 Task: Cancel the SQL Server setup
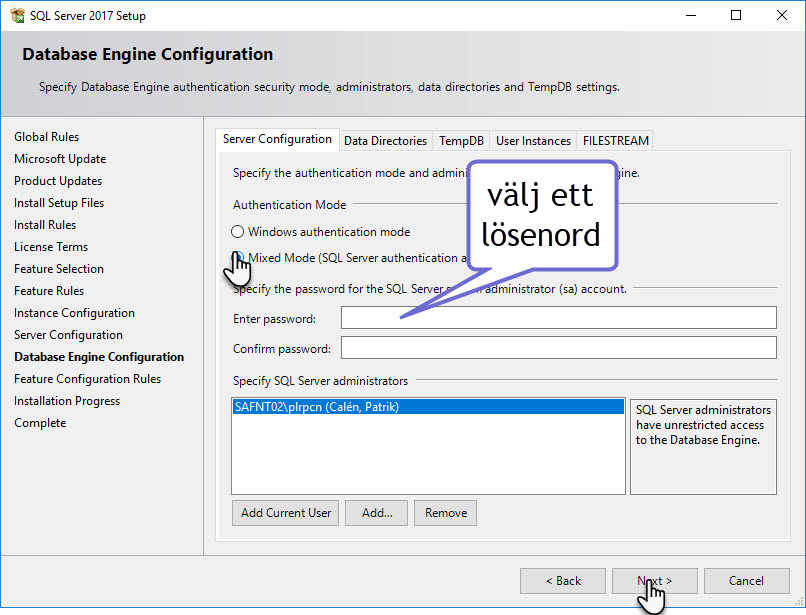coord(747,581)
